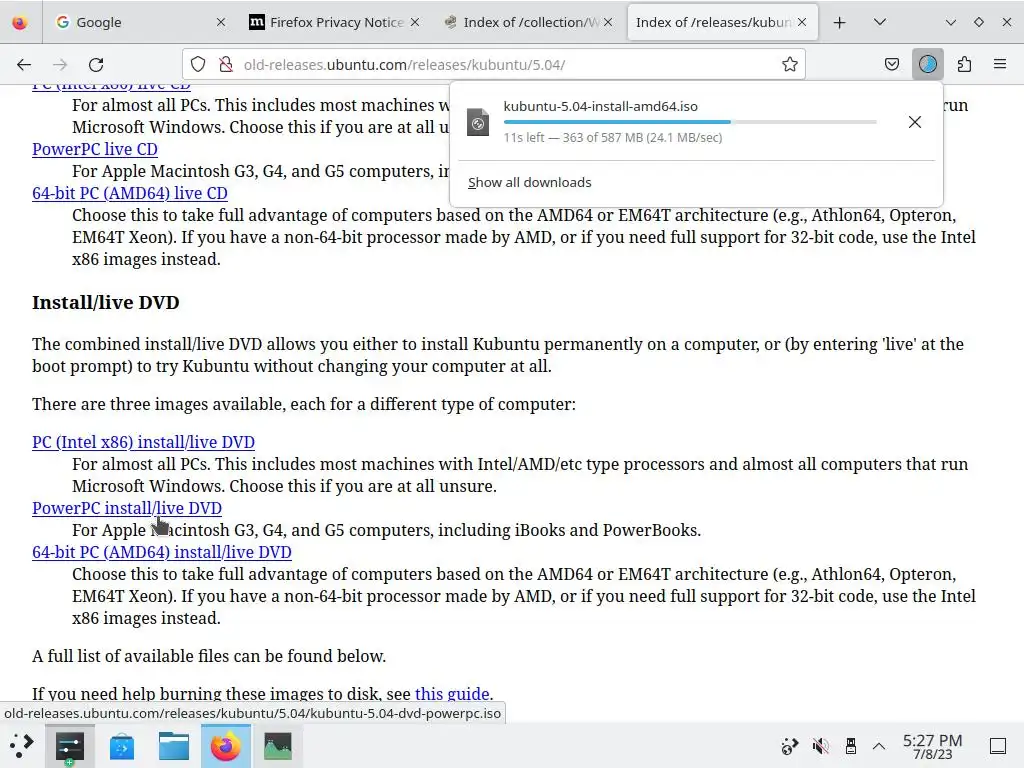Screen dimensions: 1024x768
Task: Go back to the previous page
Action: click(24, 64)
